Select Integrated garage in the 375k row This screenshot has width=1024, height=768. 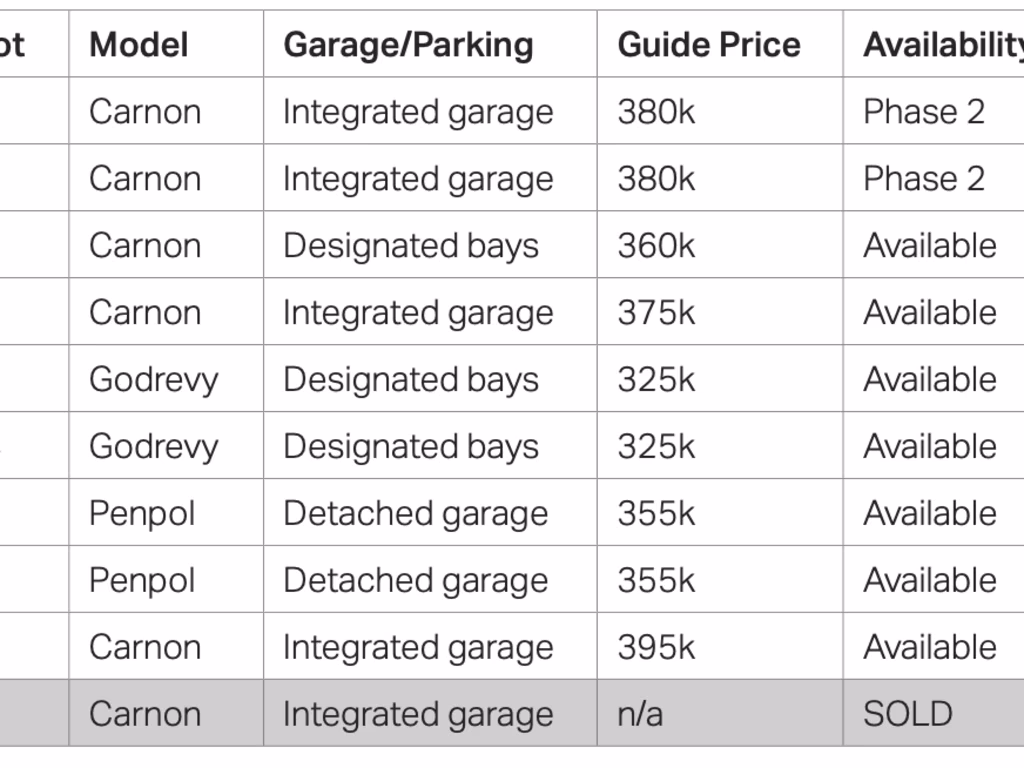[x=418, y=312]
